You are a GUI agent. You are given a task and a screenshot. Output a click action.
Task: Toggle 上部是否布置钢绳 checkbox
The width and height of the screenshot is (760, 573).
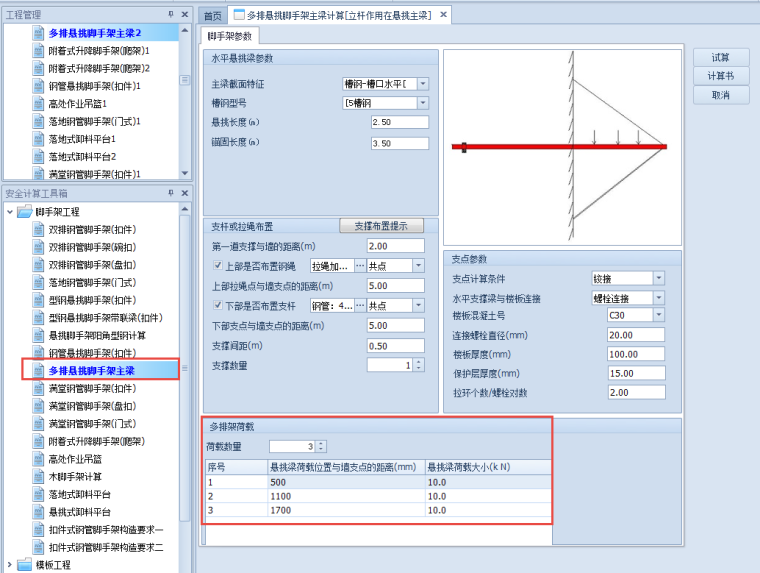[x=218, y=266]
